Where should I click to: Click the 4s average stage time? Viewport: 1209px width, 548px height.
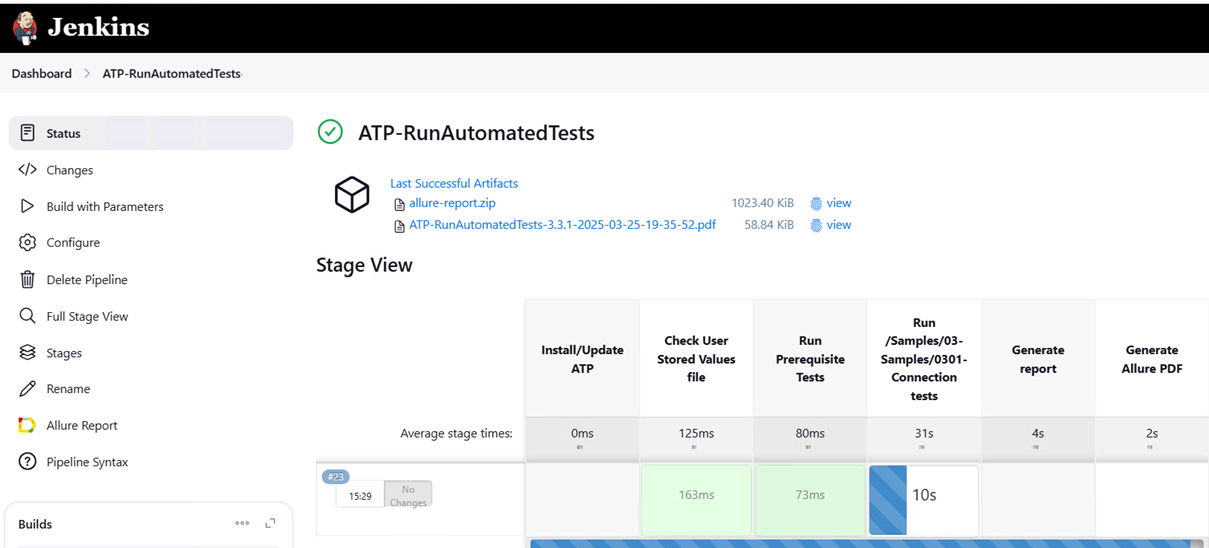point(1038,433)
